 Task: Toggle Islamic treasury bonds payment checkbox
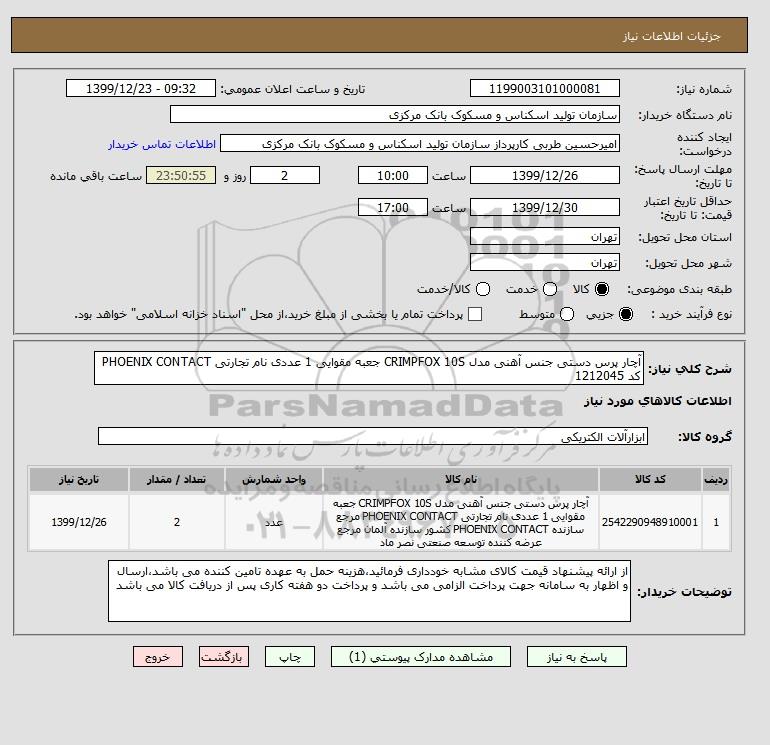tap(475, 314)
